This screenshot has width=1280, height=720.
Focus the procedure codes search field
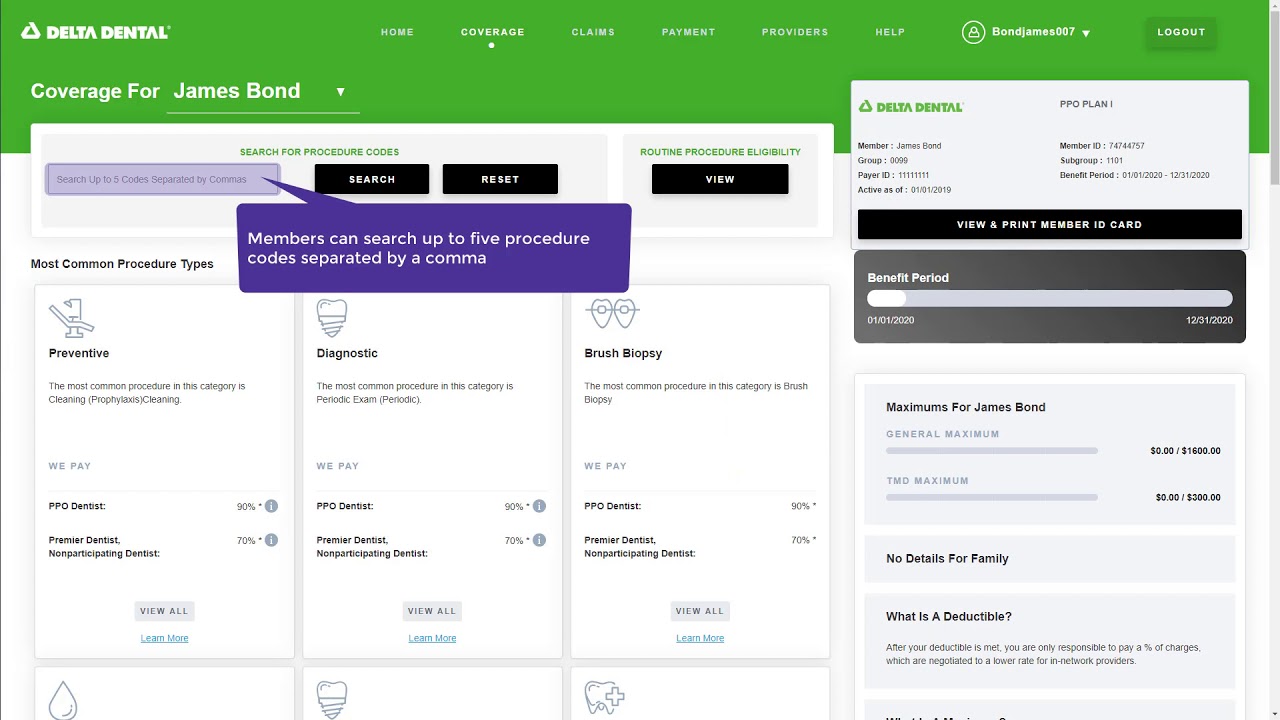click(x=162, y=179)
